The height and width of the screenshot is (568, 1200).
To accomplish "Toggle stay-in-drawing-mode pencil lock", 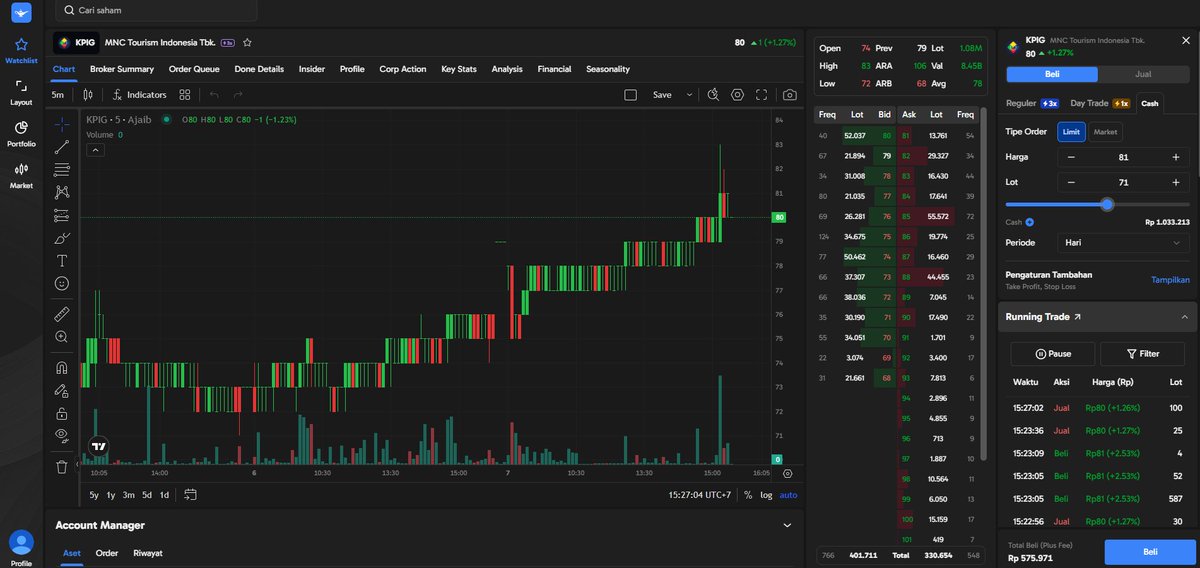I will (62, 390).
